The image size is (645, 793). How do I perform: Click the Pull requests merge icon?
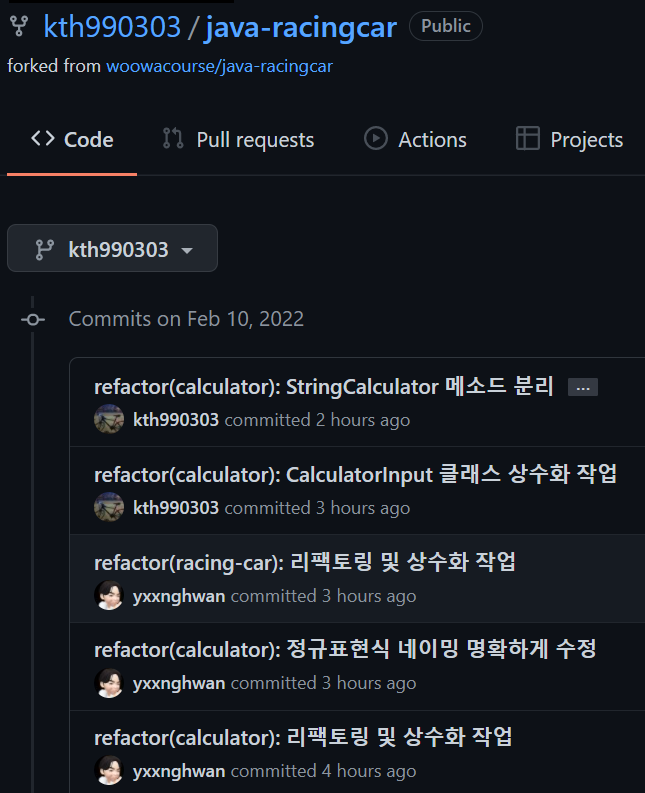point(173,139)
